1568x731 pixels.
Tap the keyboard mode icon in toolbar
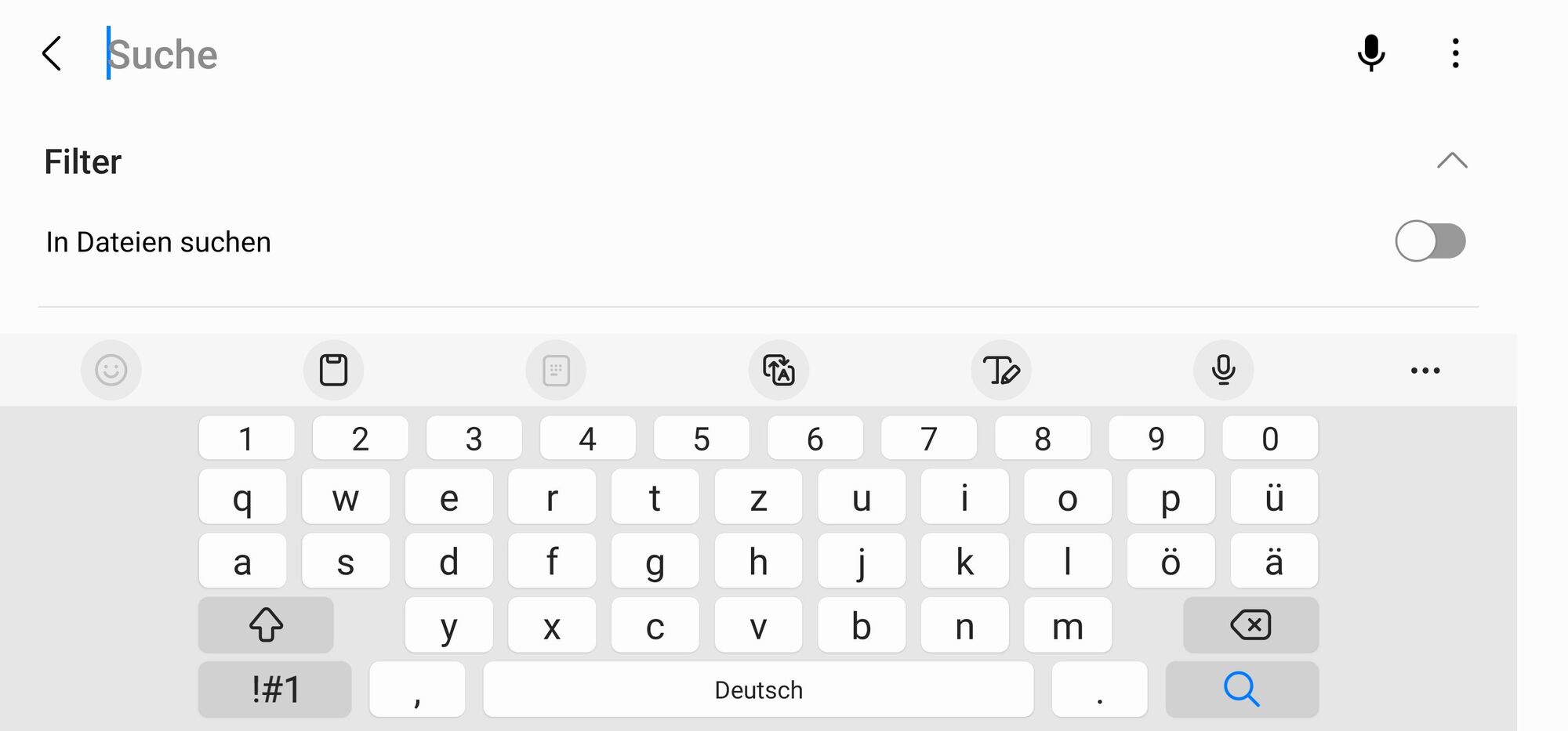(556, 370)
